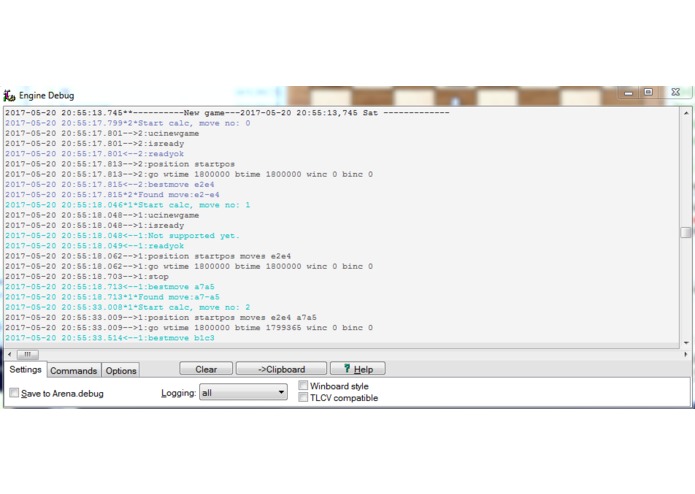Select the 'bestmove e2e4' log line
695x494 pixels.
(x=110, y=184)
